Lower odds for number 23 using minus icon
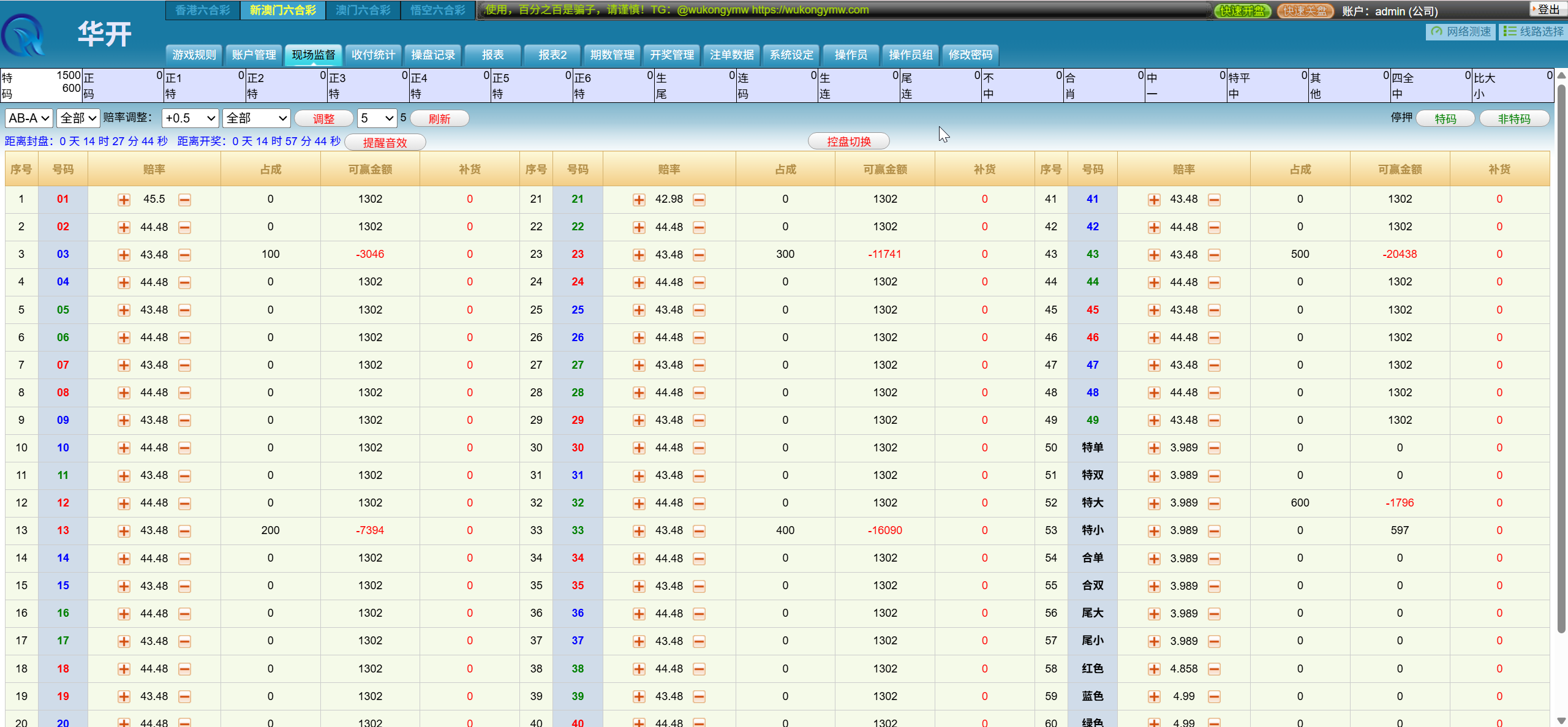This screenshot has height=727, width=1568. [699, 255]
